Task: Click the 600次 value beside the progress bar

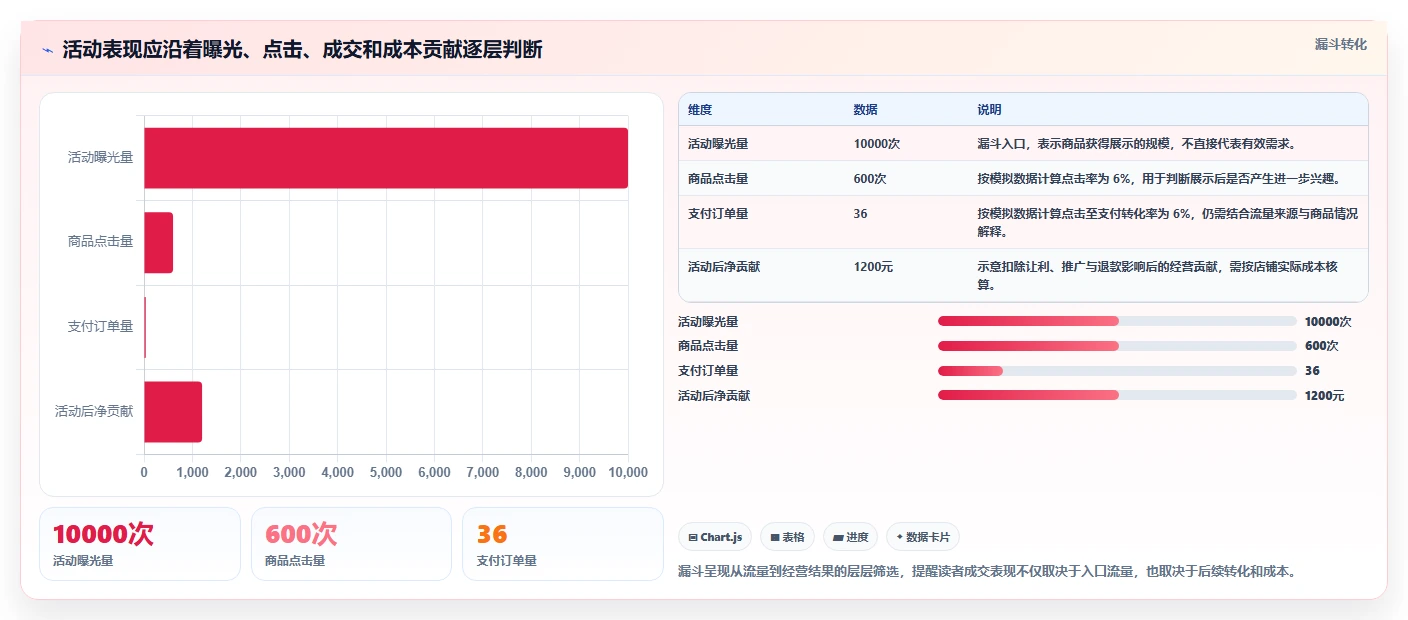Action: 1321,346
